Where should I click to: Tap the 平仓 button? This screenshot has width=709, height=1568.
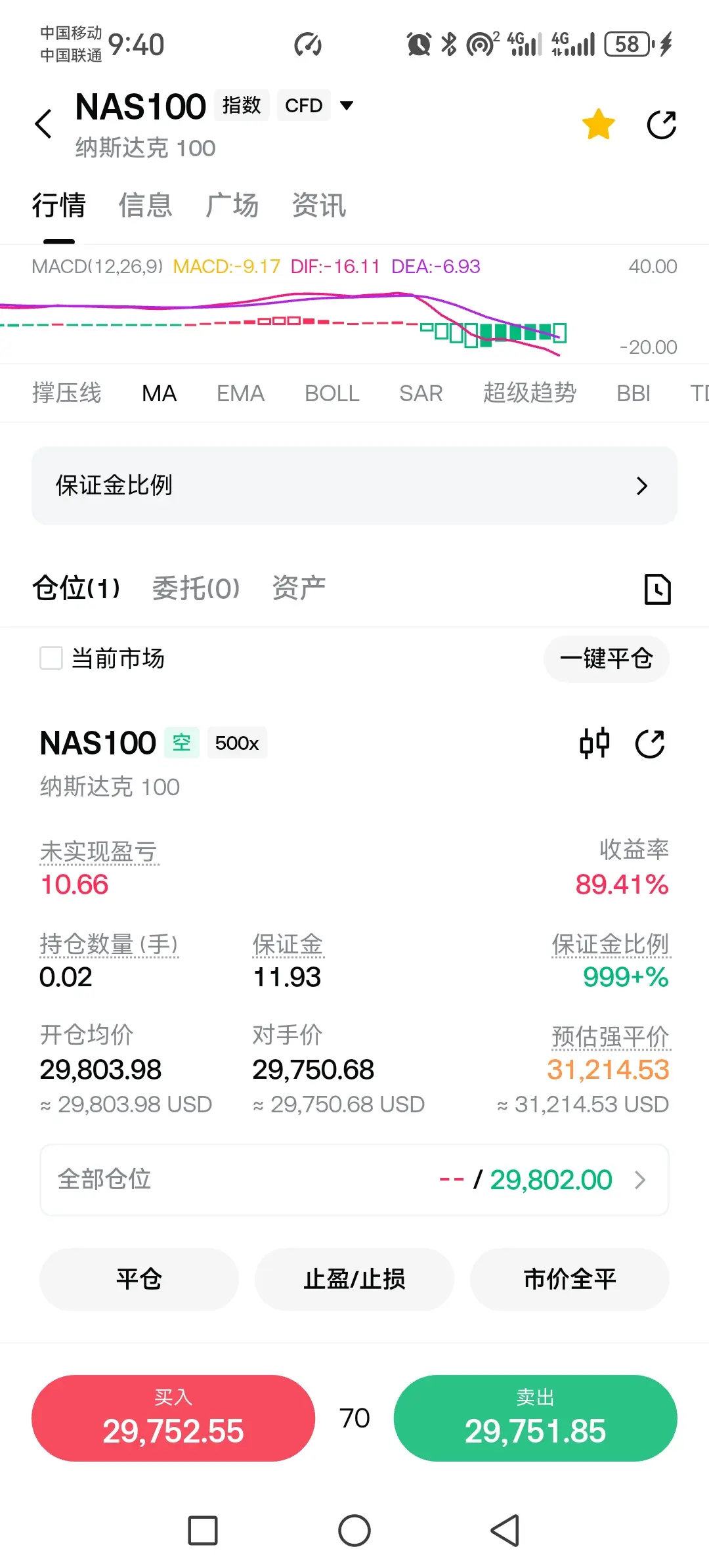(x=139, y=1279)
